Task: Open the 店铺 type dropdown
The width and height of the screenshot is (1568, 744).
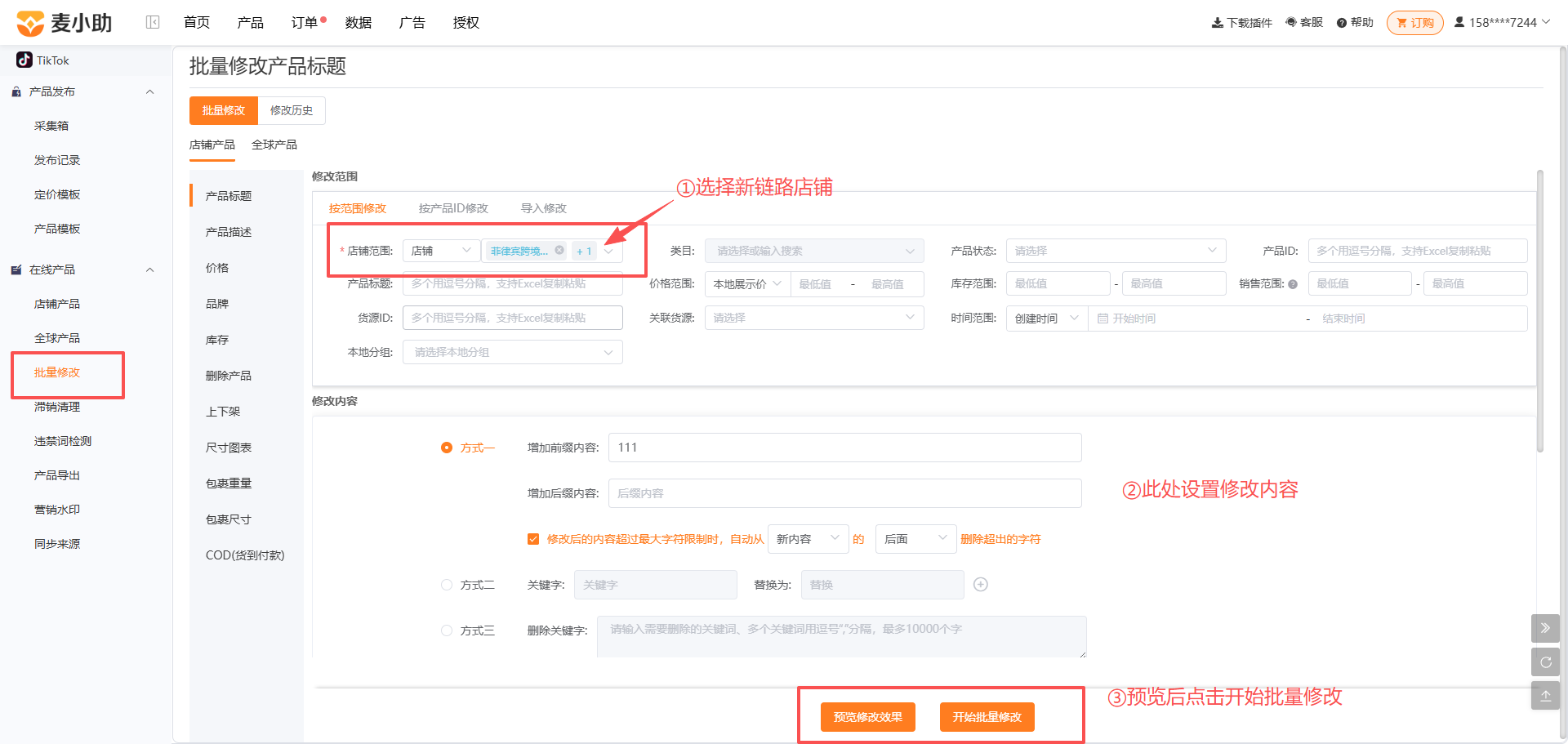Action: point(441,251)
